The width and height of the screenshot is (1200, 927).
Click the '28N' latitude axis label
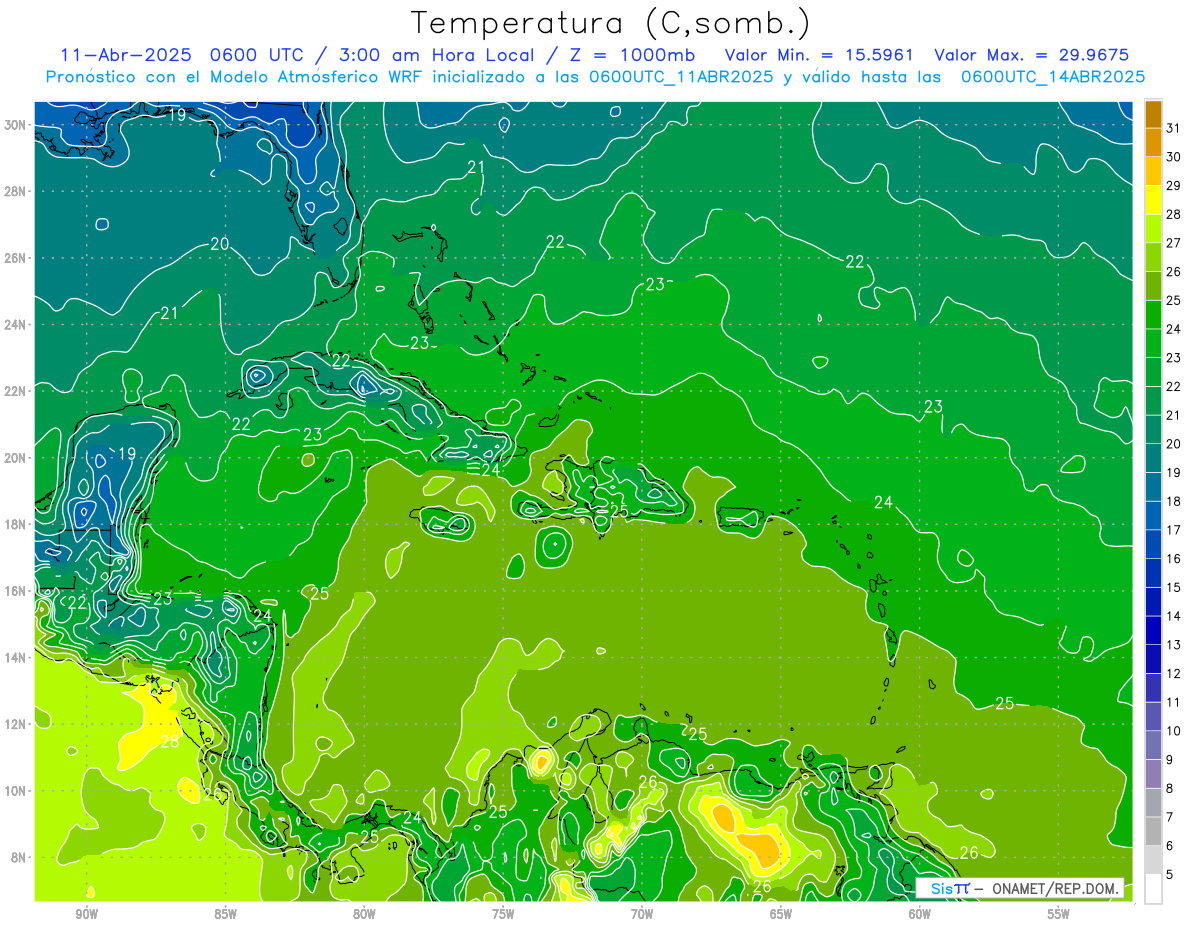click(x=17, y=192)
